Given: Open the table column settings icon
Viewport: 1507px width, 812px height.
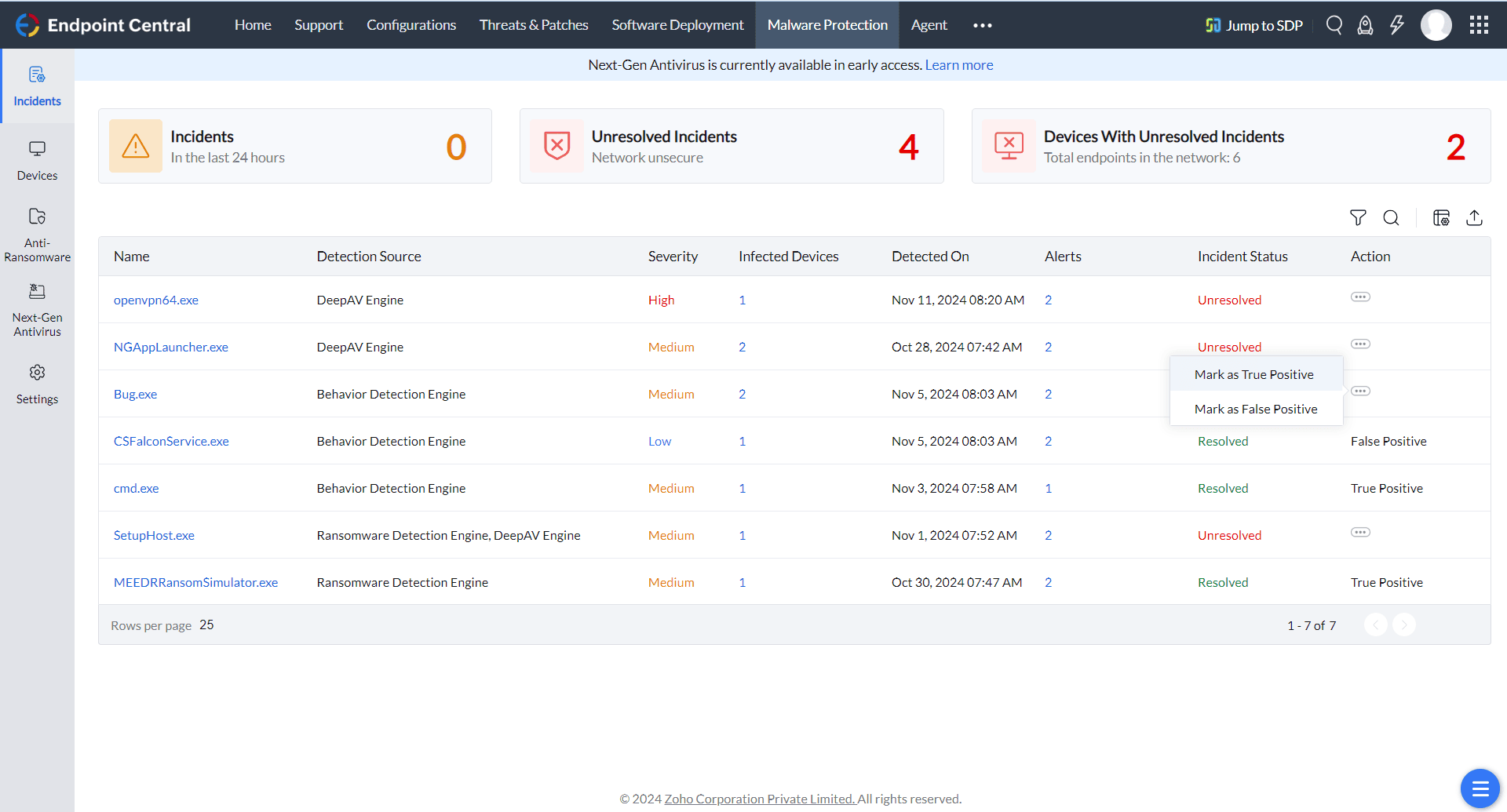Looking at the screenshot, I should tap(1441, 217).
